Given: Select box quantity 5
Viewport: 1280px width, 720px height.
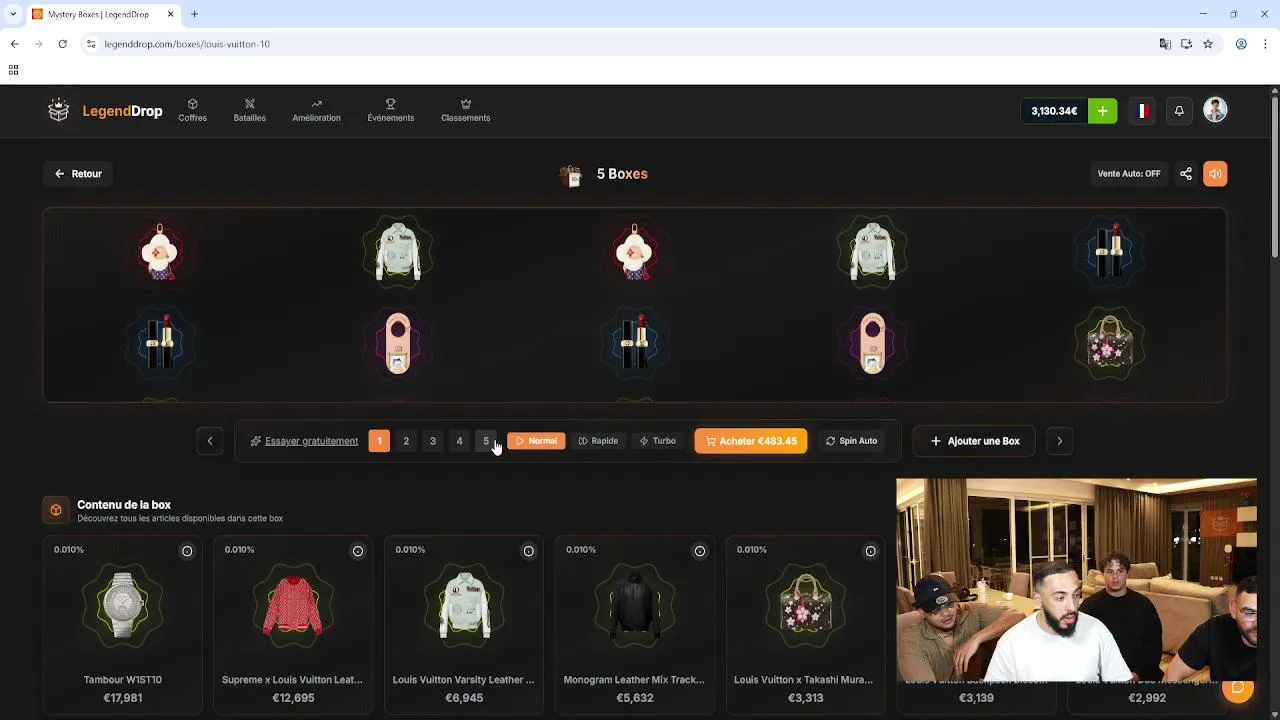Looking at the screenshot, I should point(486,441).
